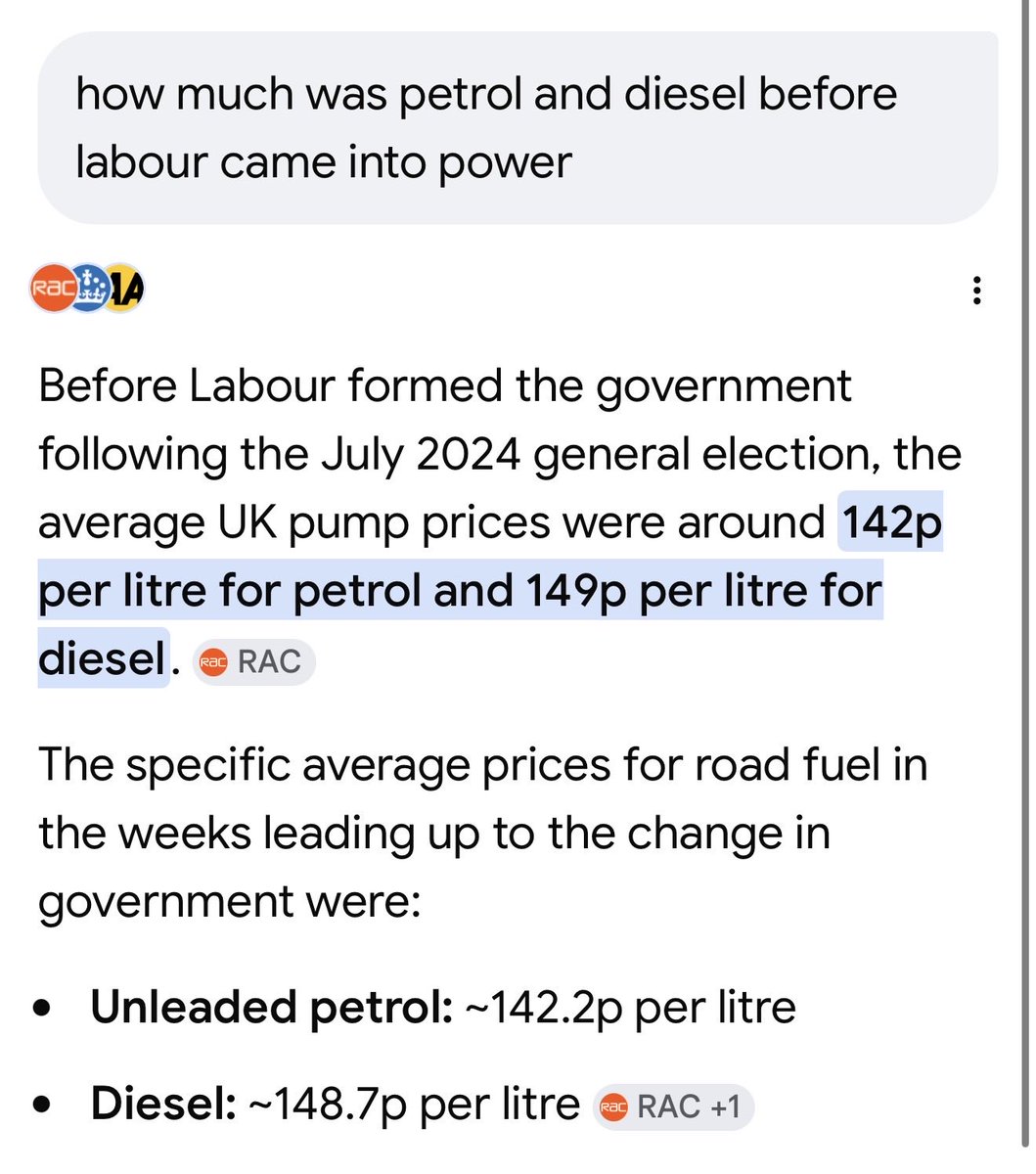Click the RAC logo after the word diesel
Screen dimensions: 1036x1174
pyautogui.click(x=212, y=662)
